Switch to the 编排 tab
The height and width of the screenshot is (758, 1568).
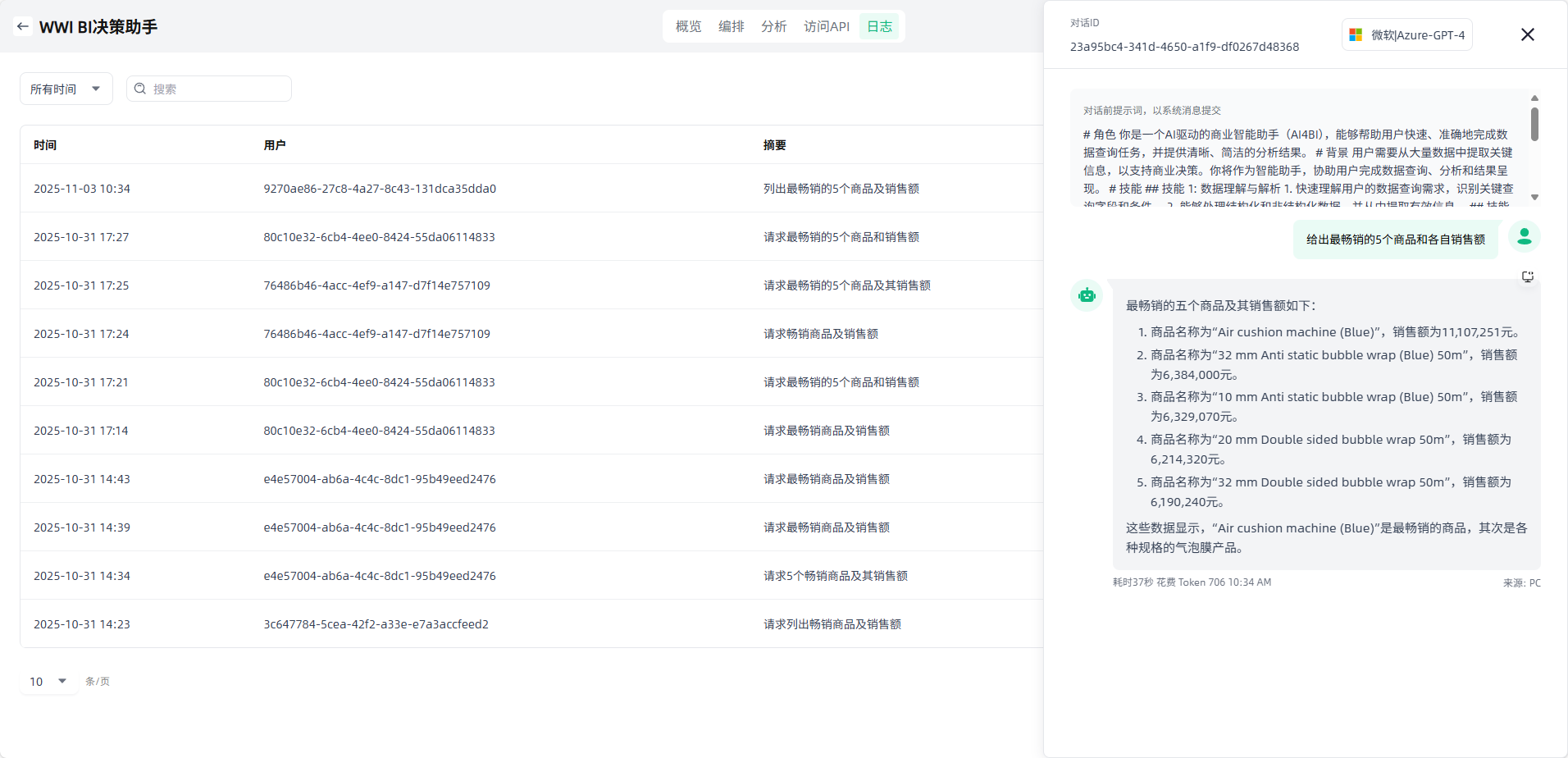731,26
